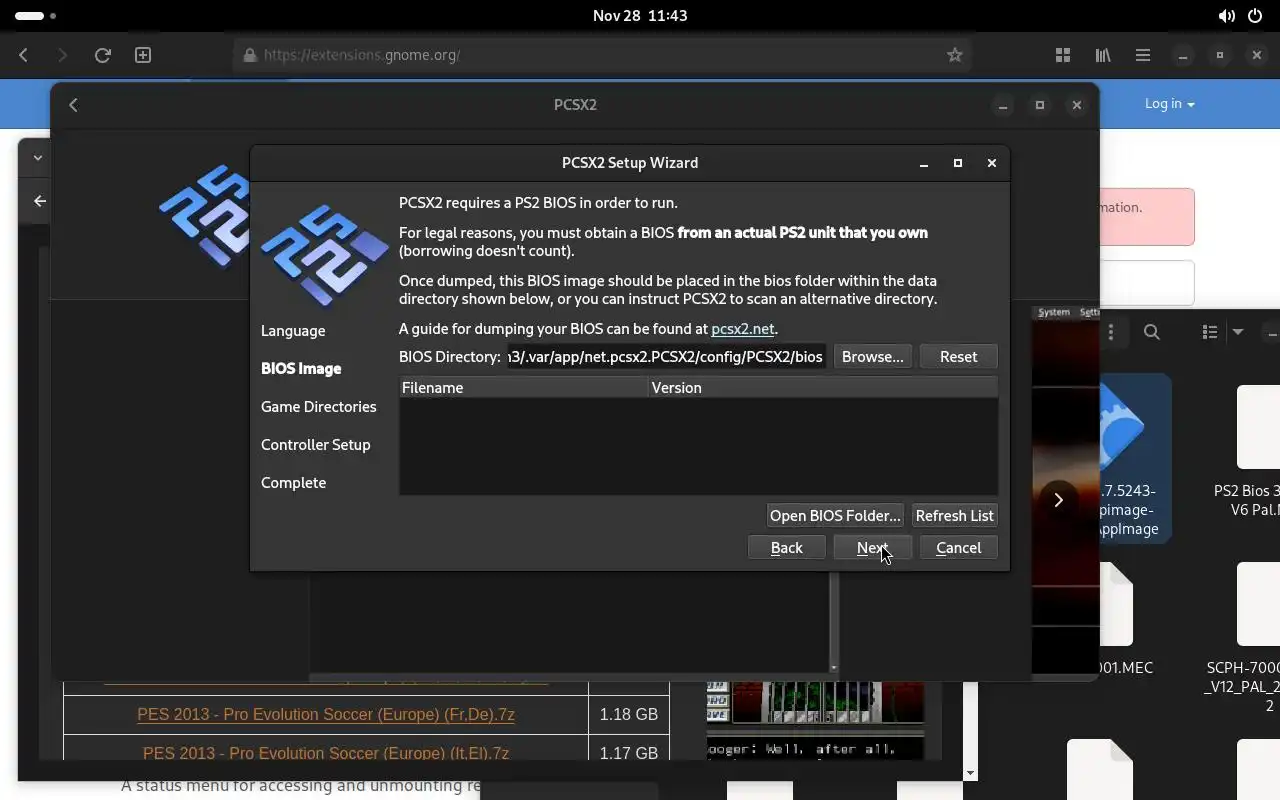Click the file manager search icon
The height and width of the screenshot is (800, 1280).
1152,332
